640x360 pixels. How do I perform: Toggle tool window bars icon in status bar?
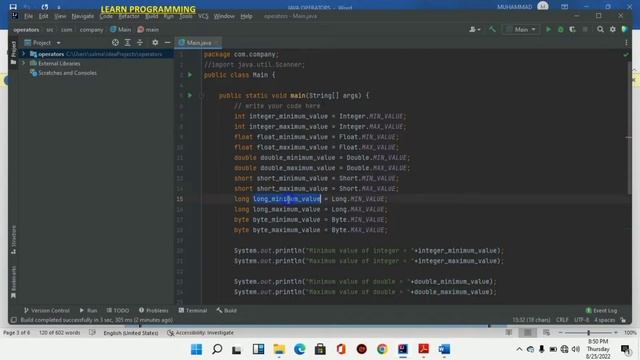[x=13, y=320]
